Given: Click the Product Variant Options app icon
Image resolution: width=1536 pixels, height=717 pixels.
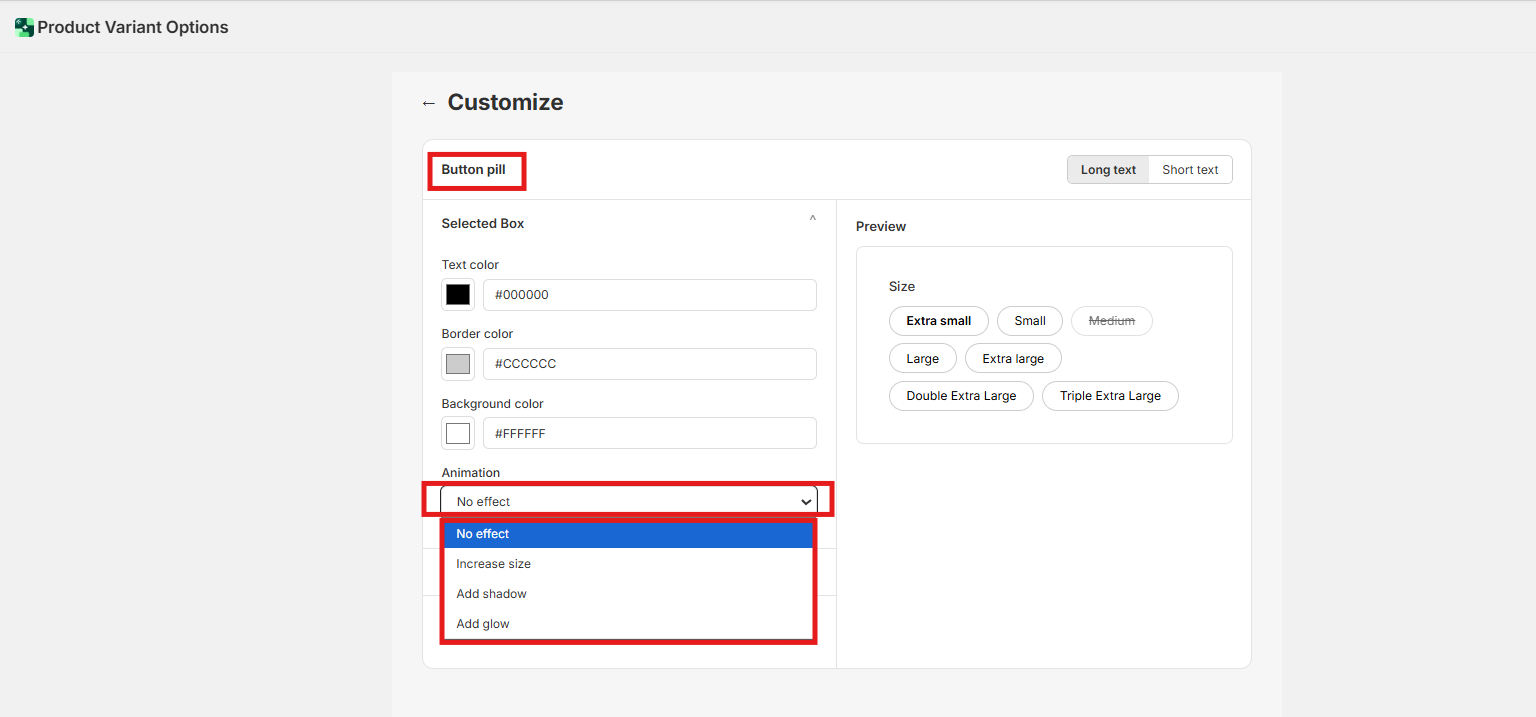Looking at the screenshot, I should coord(24,28).
